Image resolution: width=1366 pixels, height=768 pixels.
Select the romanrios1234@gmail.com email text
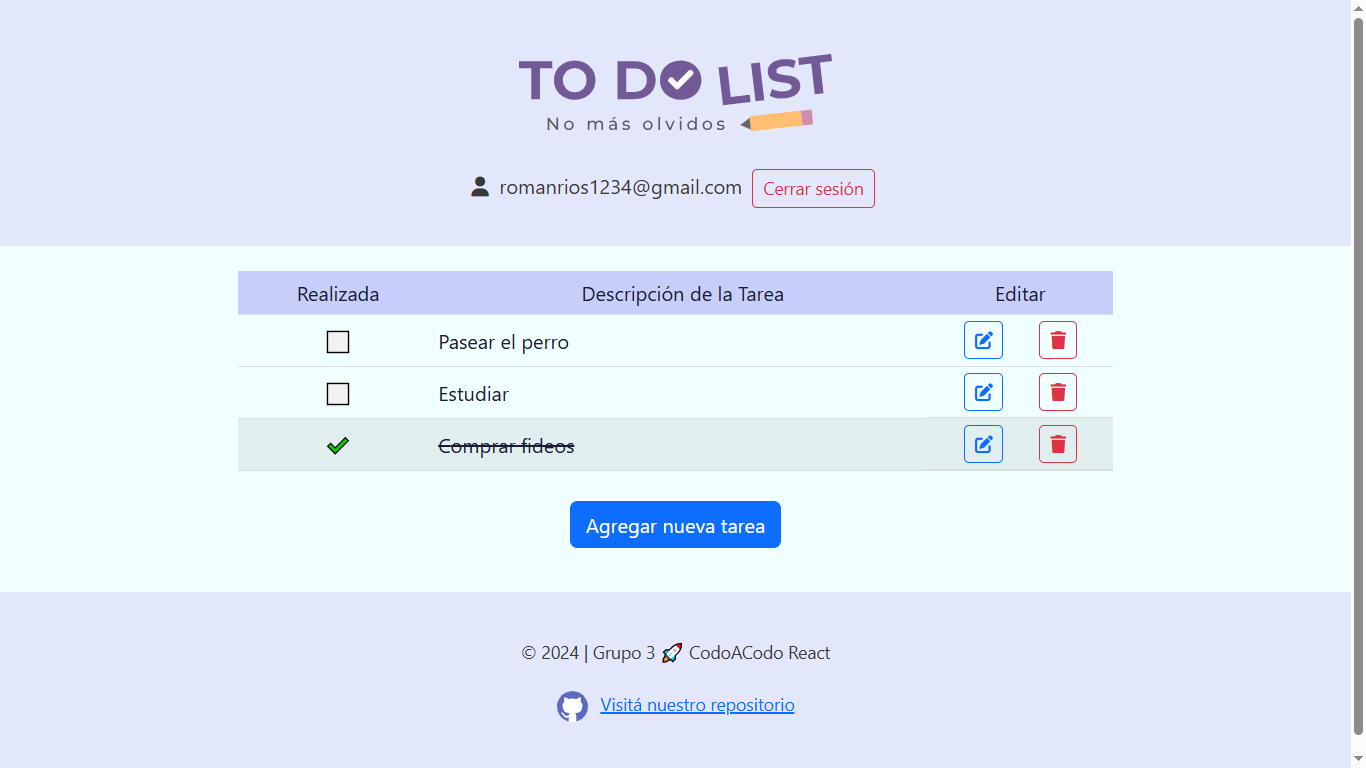[x=621, y=187]
